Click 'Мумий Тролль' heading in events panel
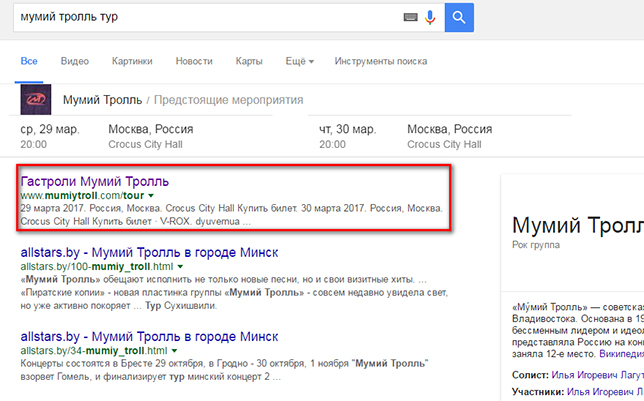644x401 pixels. (102, 100)
